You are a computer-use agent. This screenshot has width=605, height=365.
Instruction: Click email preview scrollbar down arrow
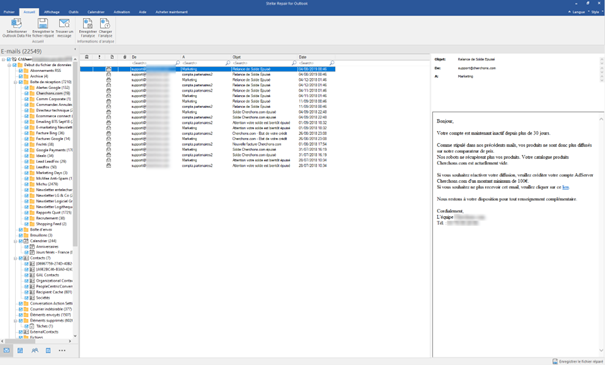(x=601, y=350)
